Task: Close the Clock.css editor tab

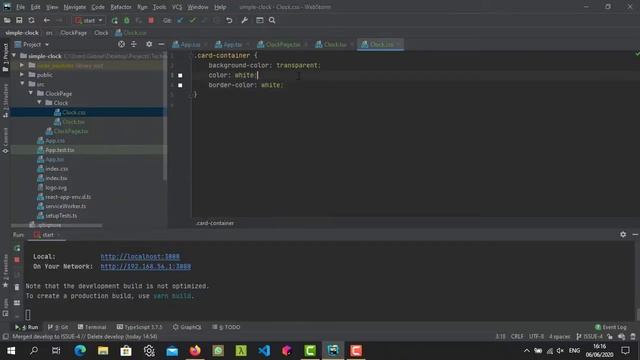Action: click(399, 44)
